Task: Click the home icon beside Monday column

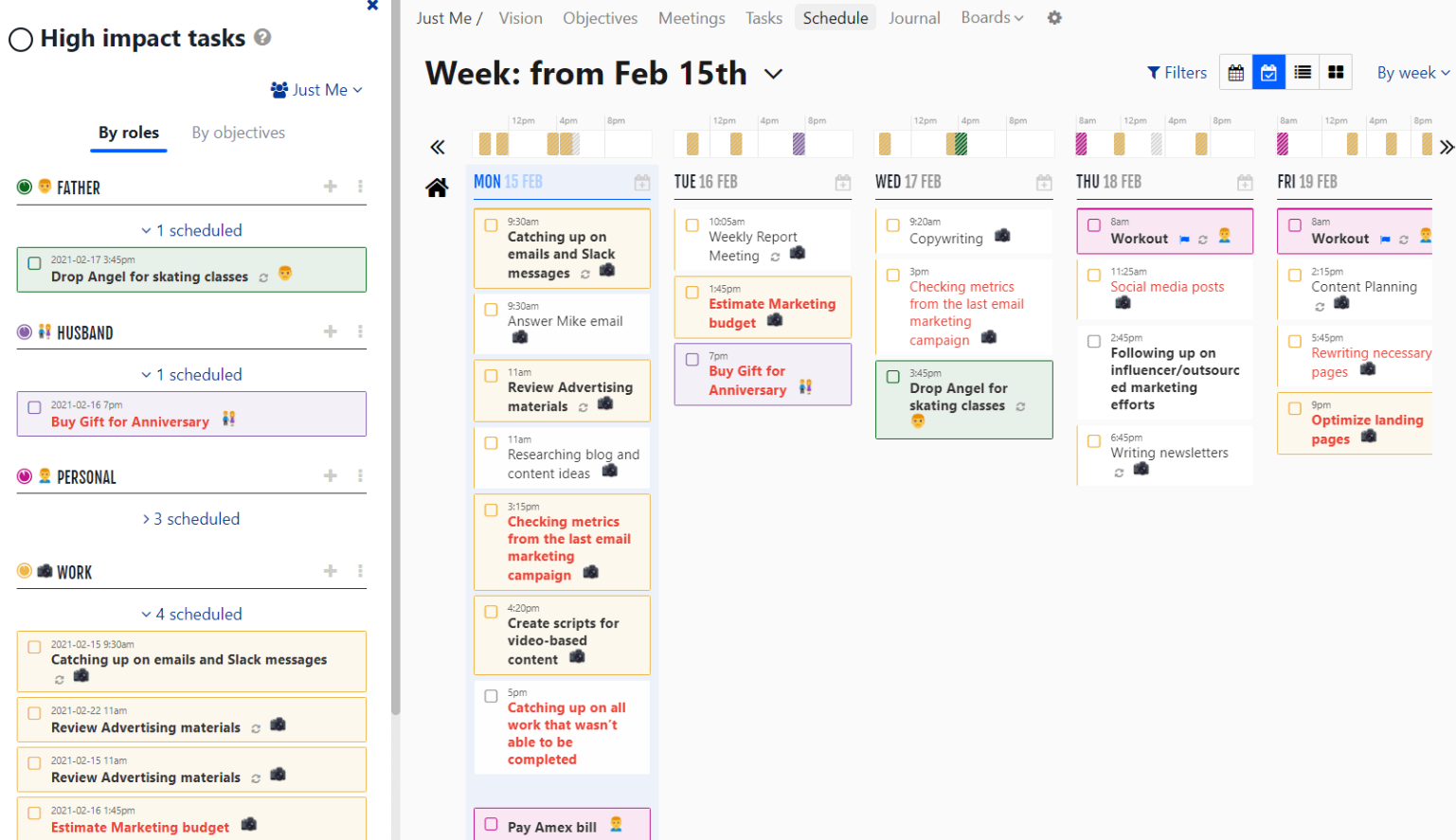Action: [437, 188]
